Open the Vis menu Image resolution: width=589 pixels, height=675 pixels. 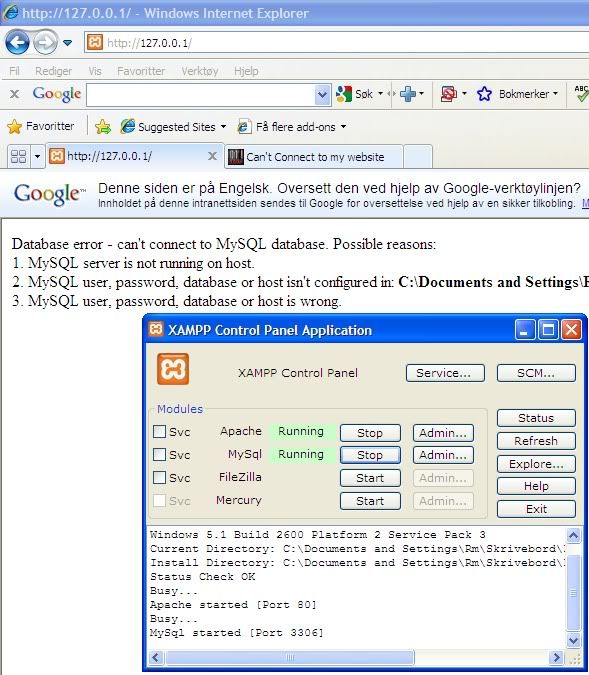(x=95, y=71)
